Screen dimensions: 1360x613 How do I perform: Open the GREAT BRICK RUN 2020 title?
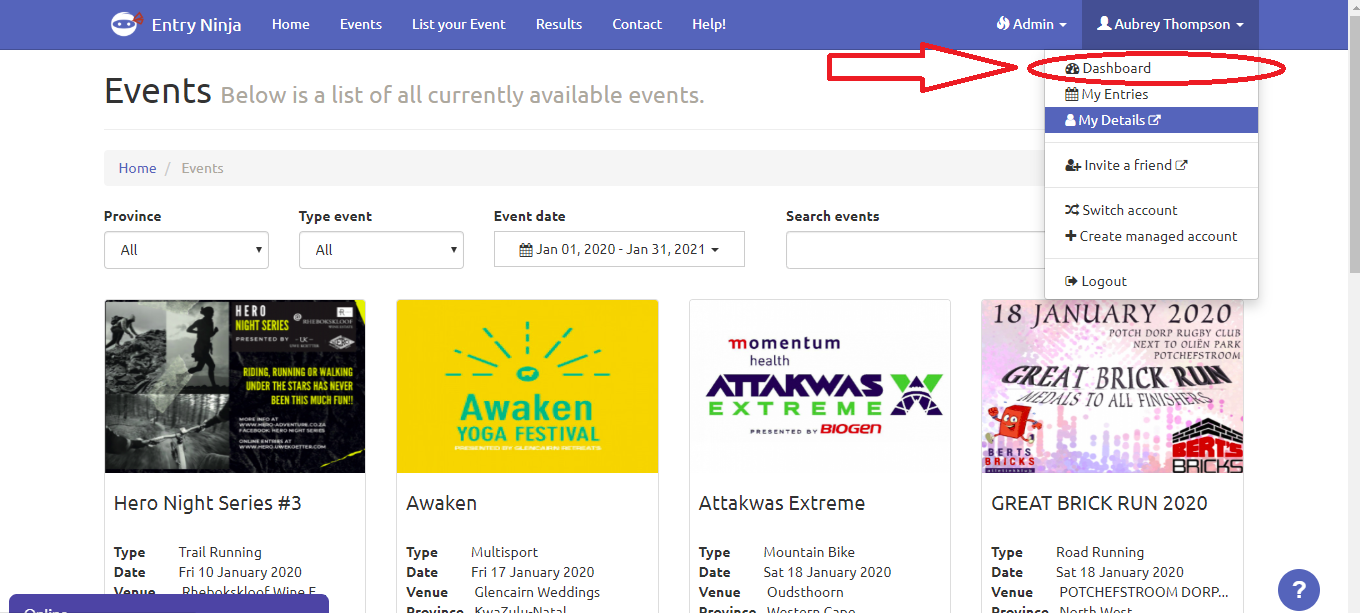[1099, 503]
